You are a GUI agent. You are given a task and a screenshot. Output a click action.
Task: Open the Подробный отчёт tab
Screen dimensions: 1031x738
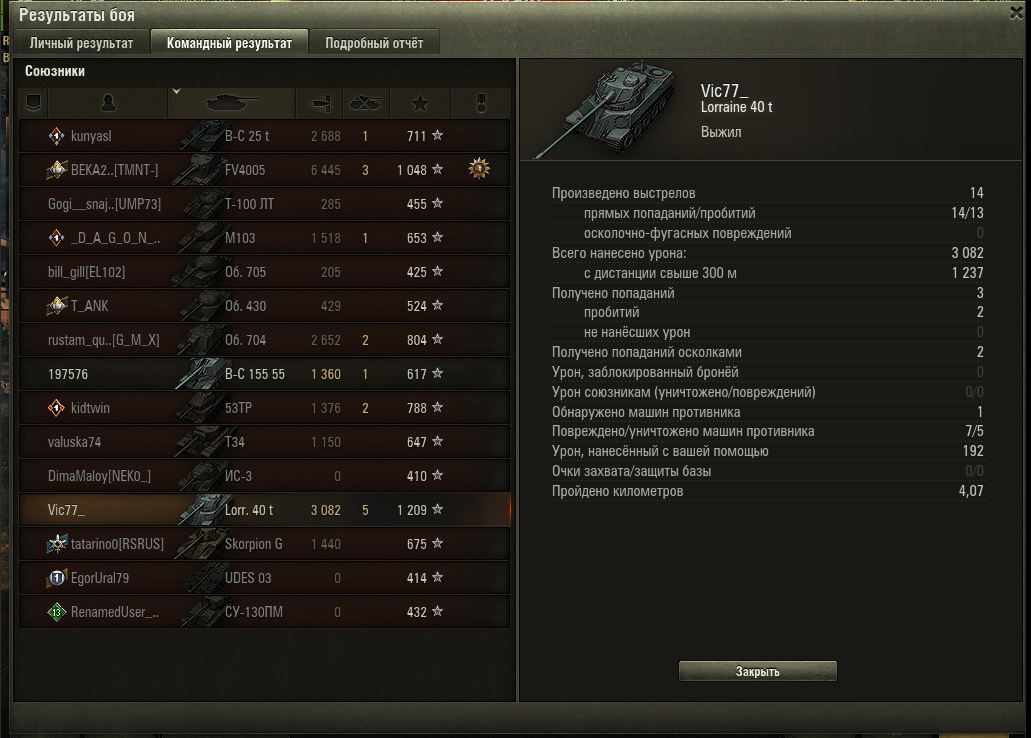coord(374,43)
